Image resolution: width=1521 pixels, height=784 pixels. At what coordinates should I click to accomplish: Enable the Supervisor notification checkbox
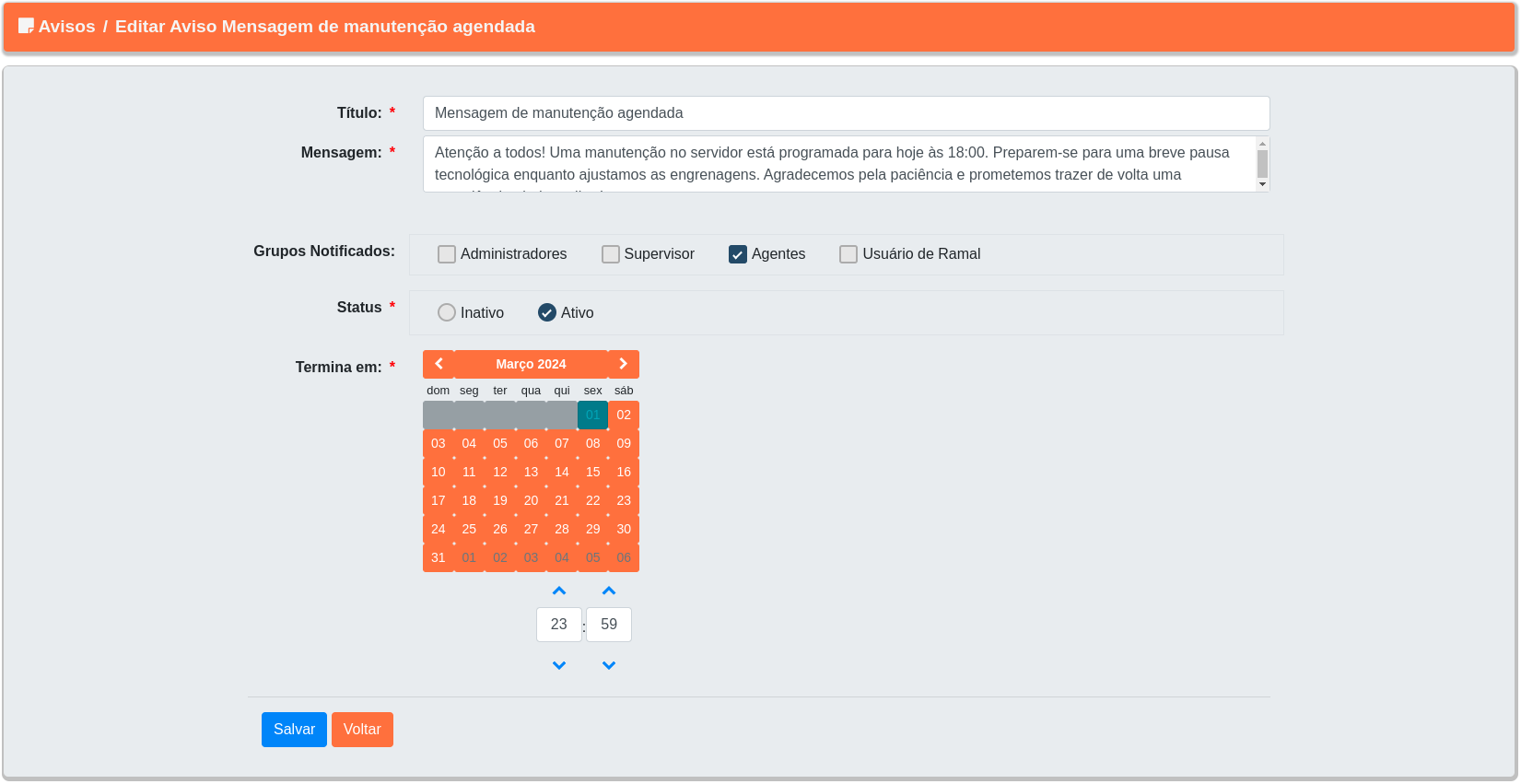(611, 254)
